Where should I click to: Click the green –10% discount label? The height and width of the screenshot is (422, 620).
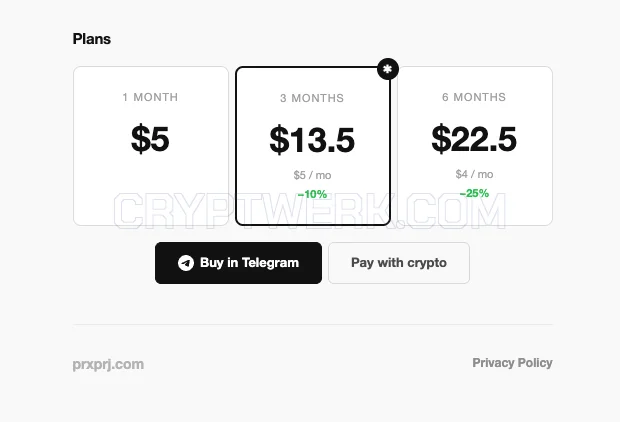coord(312,194)
